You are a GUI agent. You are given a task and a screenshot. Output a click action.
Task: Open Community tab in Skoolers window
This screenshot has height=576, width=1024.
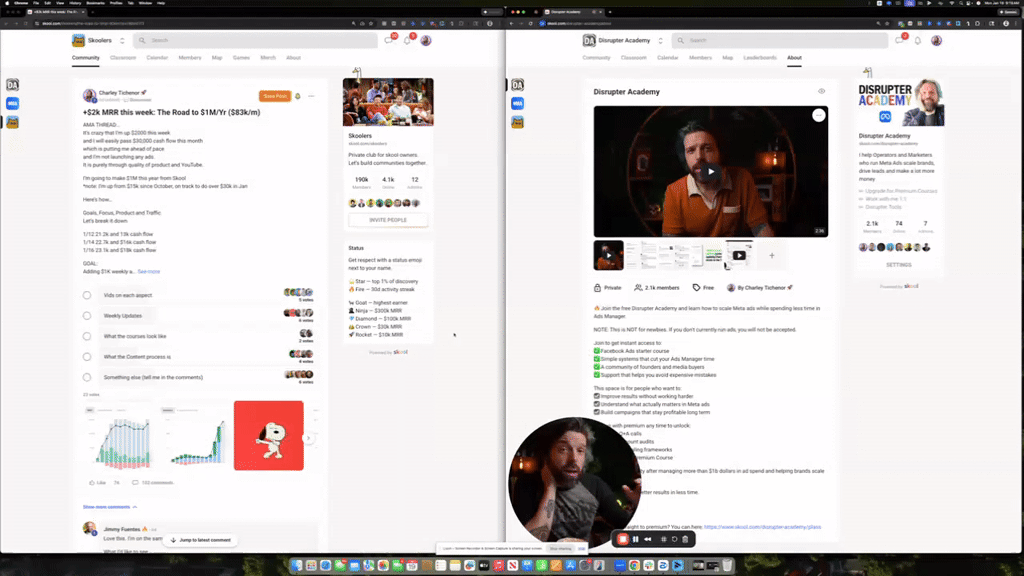(x=86, y=57)
